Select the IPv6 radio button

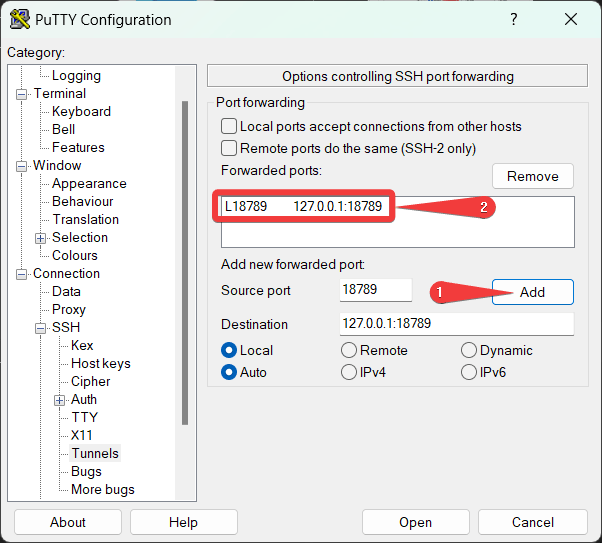pyautogui.click(x=469, y=372)
